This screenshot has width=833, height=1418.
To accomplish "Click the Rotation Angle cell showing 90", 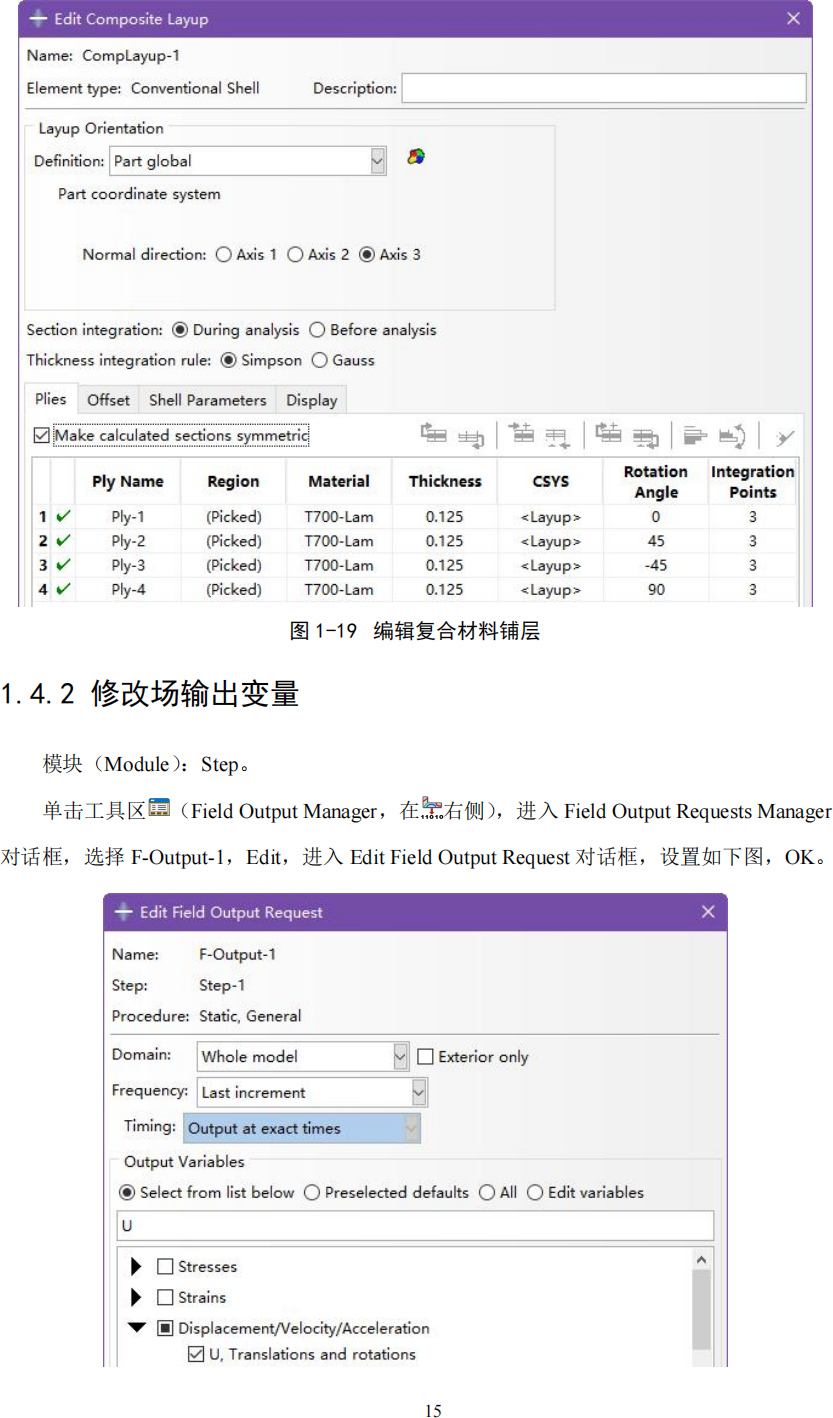I will [656, 589].
